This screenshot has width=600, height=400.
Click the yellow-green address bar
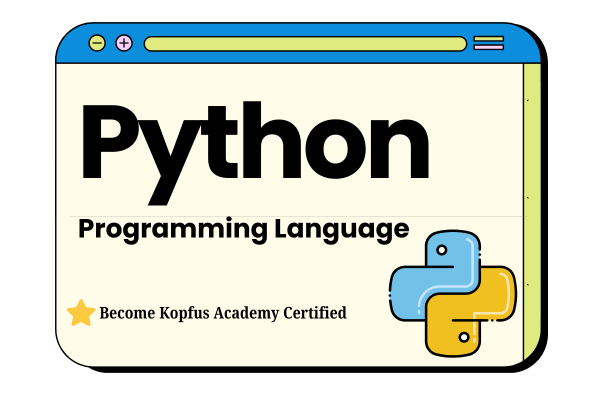click(x=305, y=44)
